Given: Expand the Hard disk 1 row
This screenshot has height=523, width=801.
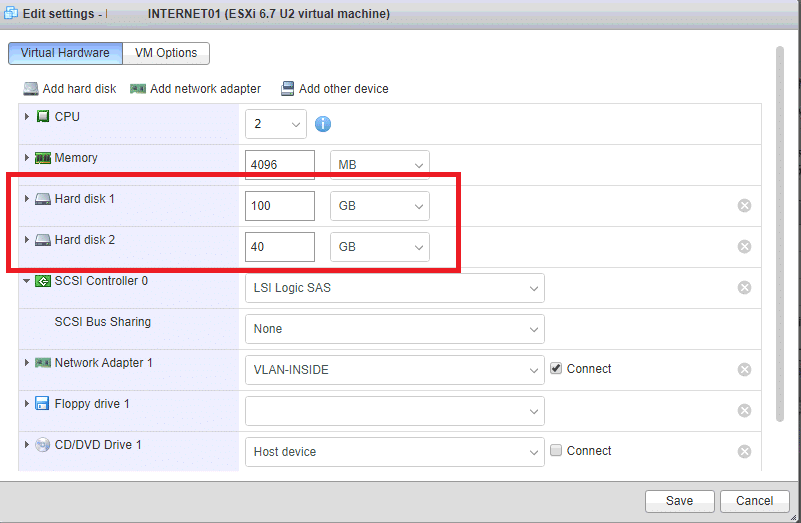Looking at the screenshot, I should [27, 199].
